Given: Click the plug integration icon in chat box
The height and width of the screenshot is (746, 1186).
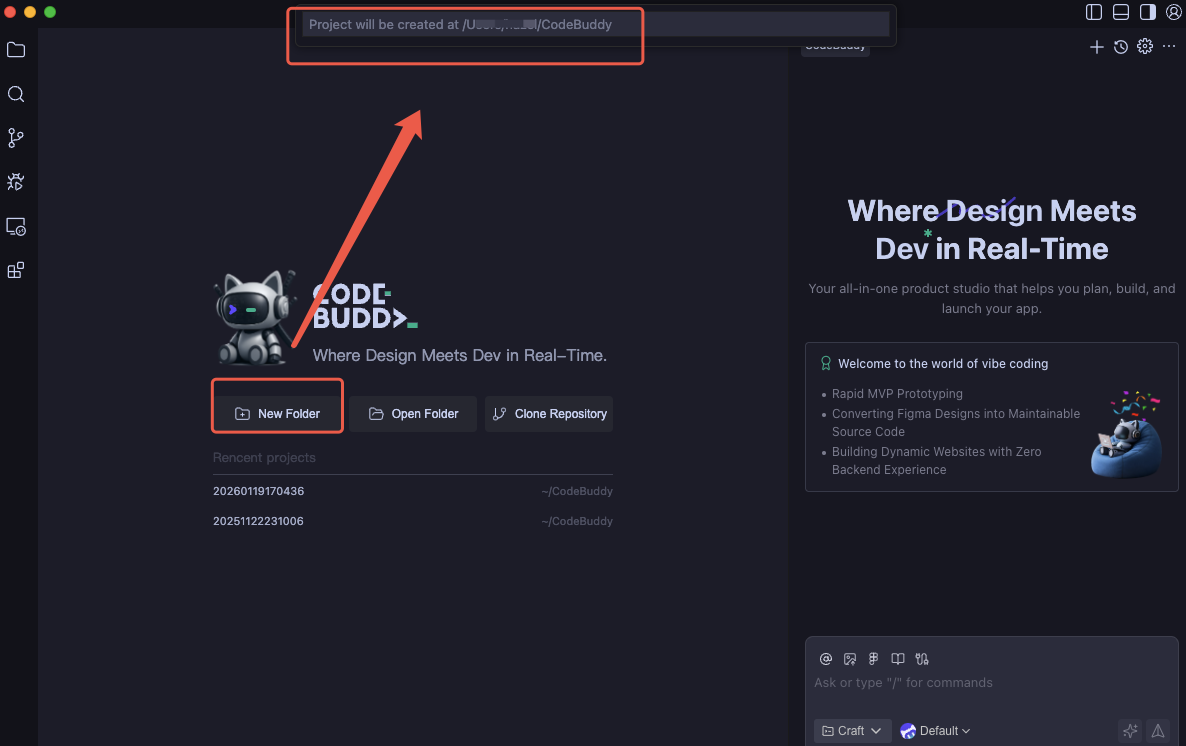Looking at the screenshot, I should point(922,659).
